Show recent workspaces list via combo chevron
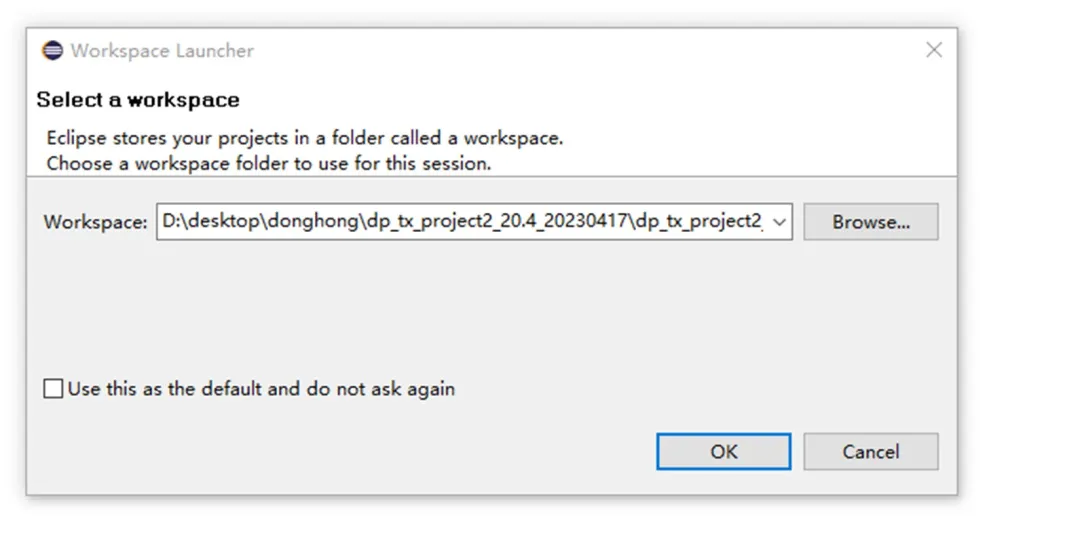Screen dimensions: 1080x544 (x=780, y=222)
